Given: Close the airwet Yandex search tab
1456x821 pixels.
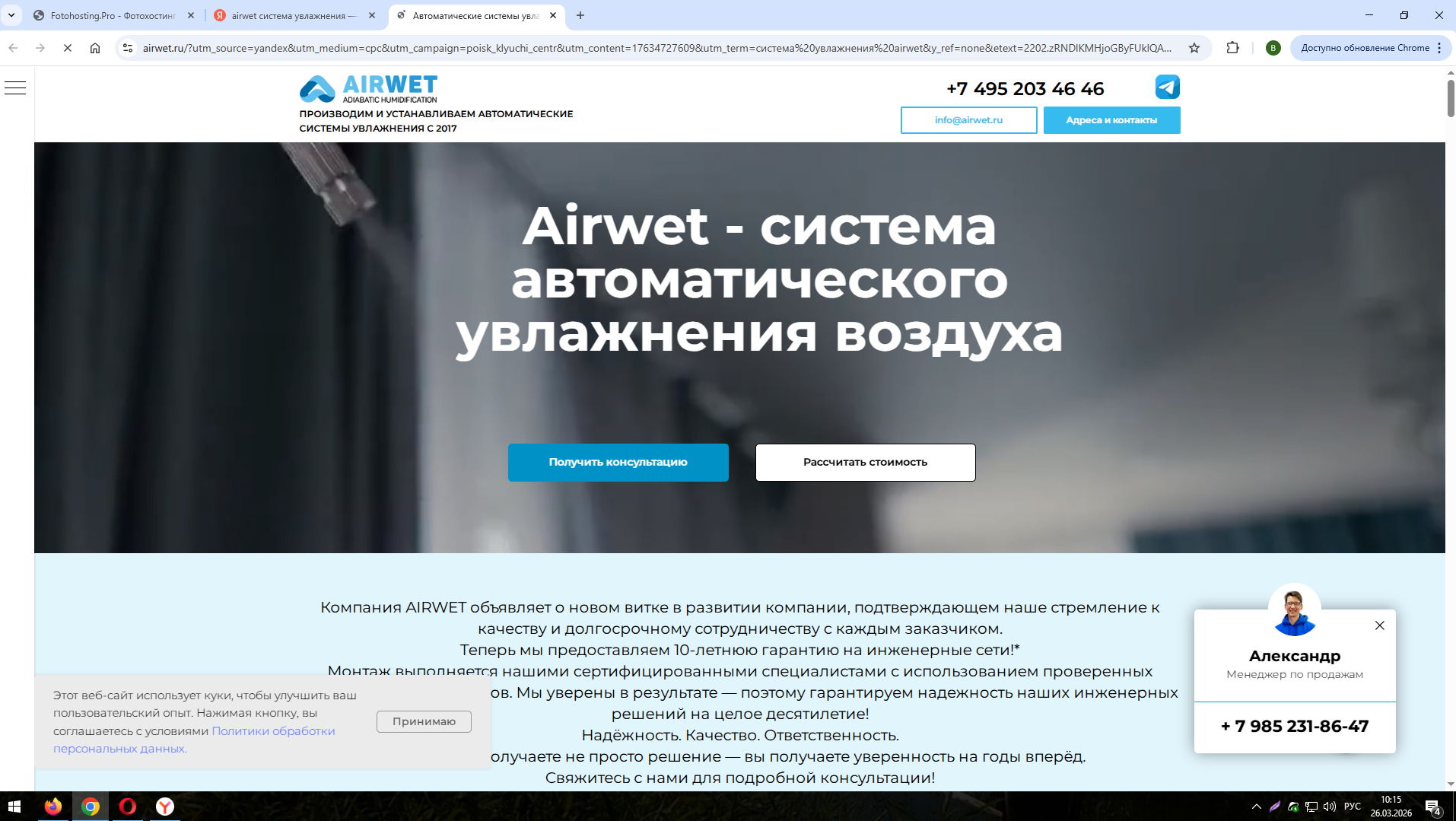Looking at the screenshot, I should [x=372, y=15].
